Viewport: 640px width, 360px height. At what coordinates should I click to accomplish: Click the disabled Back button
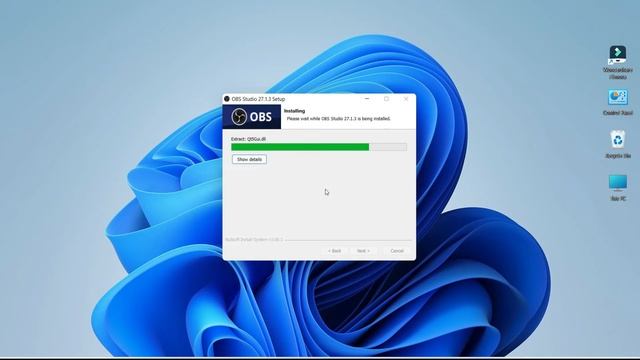pos(334,251)
